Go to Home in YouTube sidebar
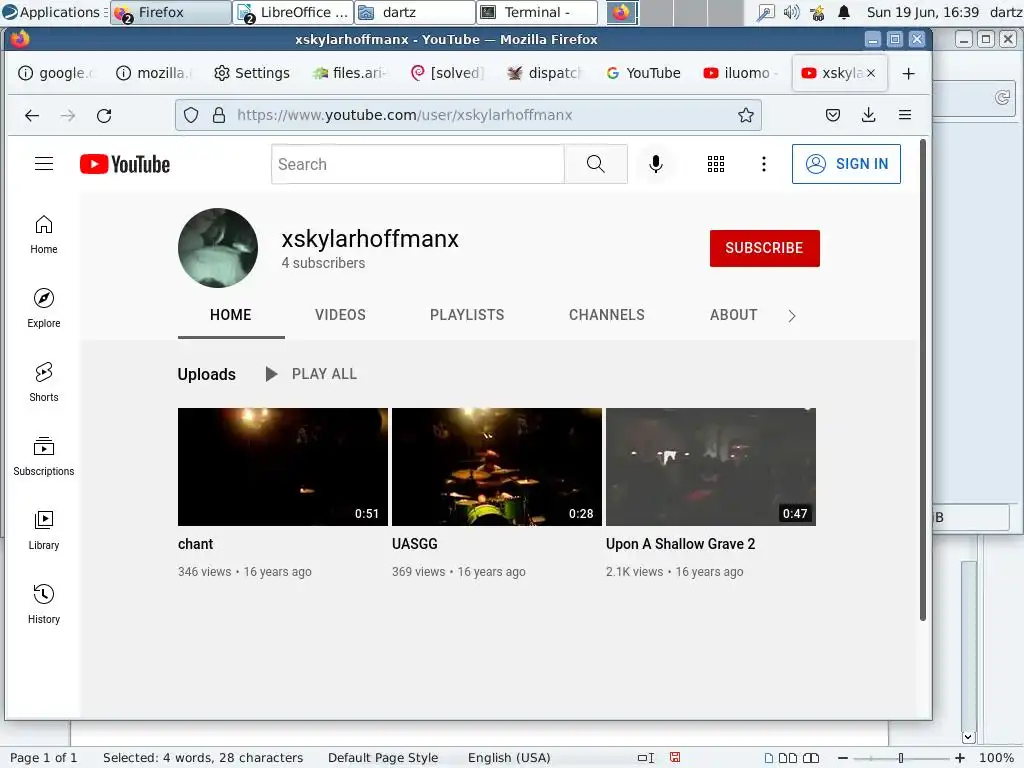The image size is (1024, 768). pos(44,234)
